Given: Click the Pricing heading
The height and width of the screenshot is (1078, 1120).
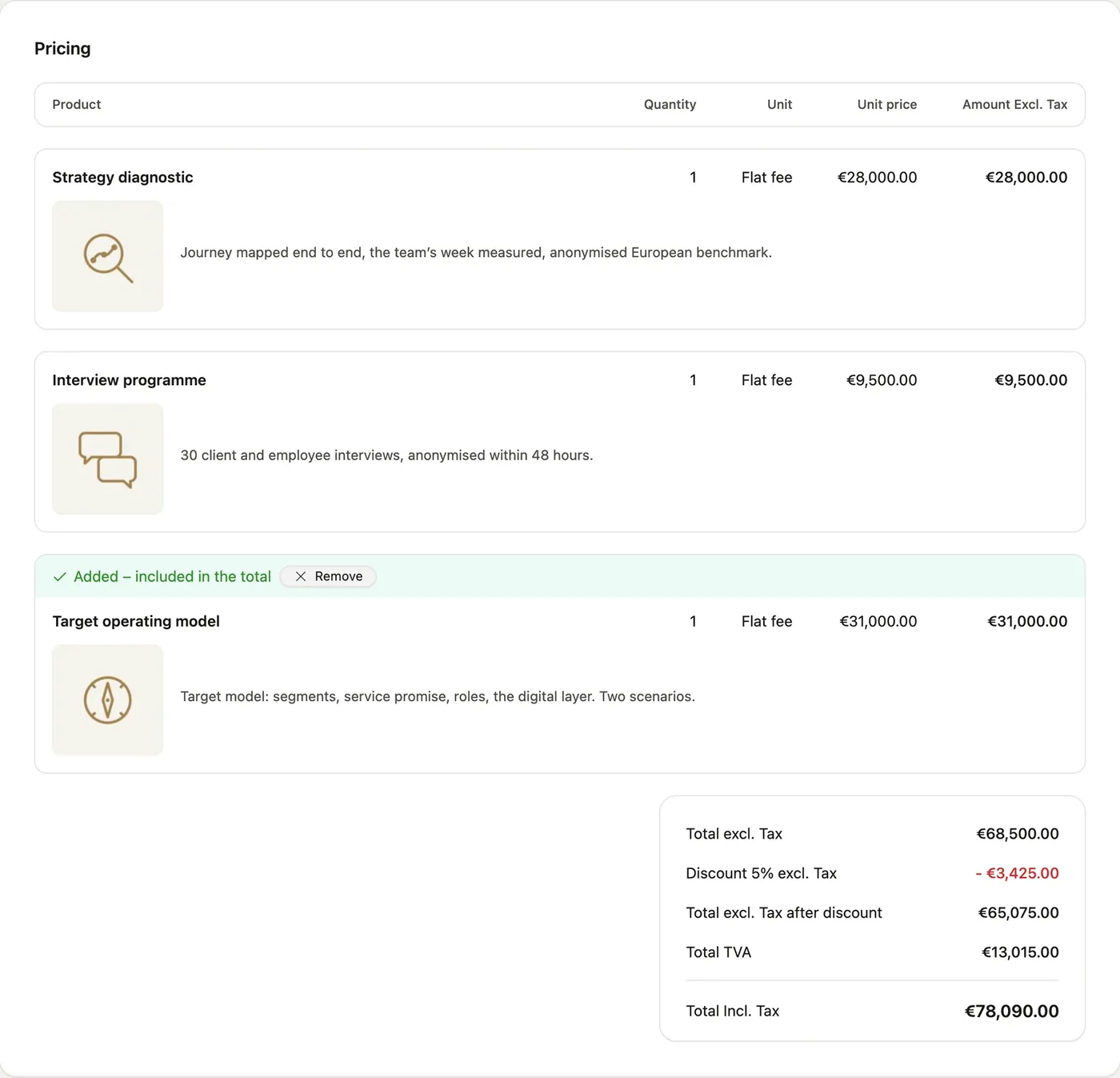Looking at the screenshot, I should tap(62, 49).
